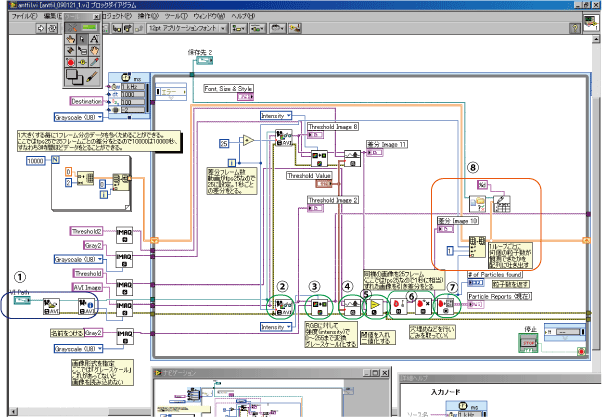Open the Reorder toolbar dropdown

[x=278, y=28]
